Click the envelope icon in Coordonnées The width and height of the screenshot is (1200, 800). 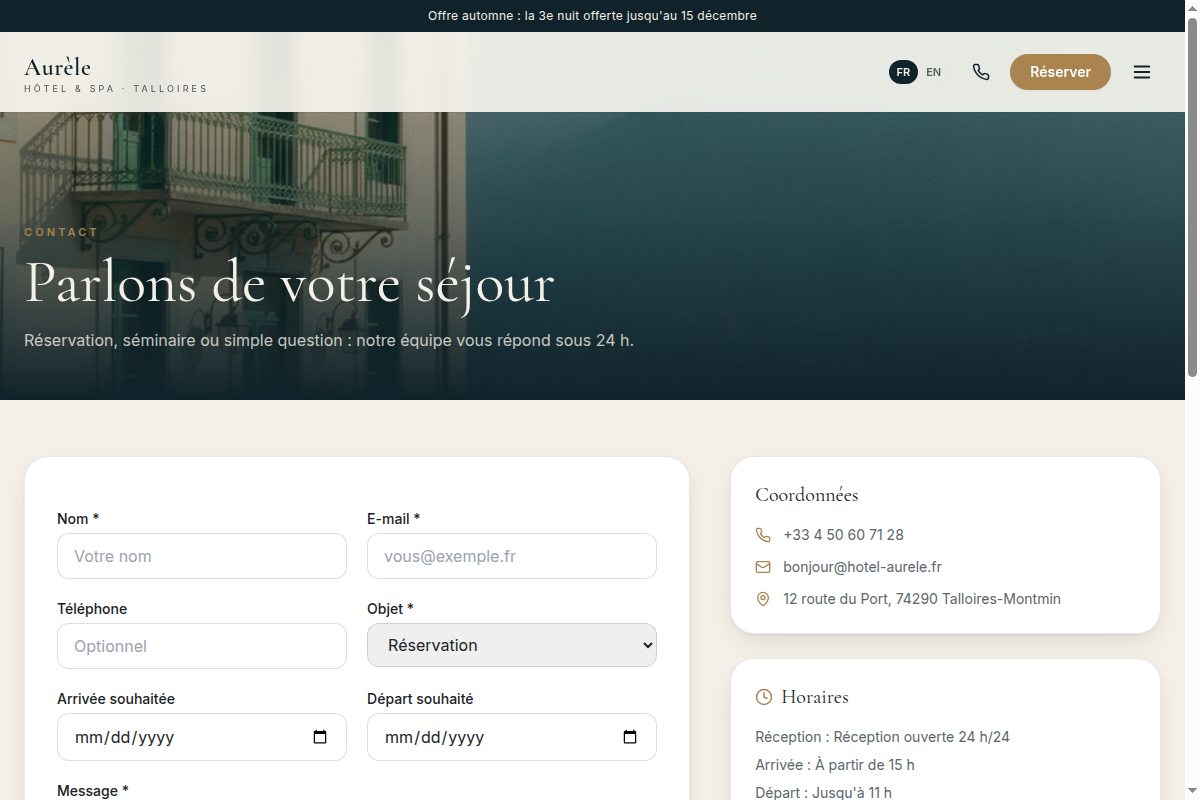click(x=763, y=567)
